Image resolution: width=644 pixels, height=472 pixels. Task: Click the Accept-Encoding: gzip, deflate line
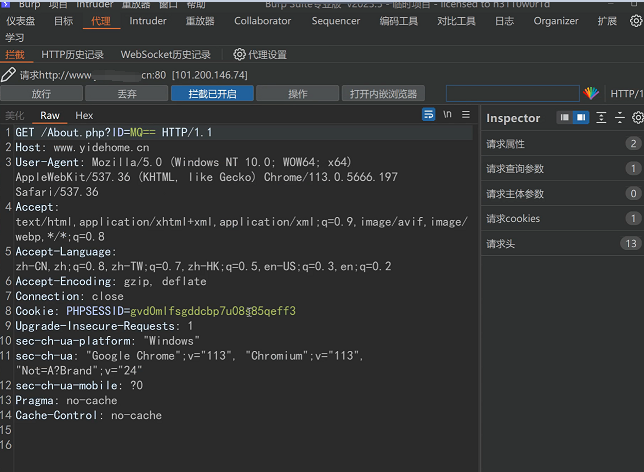[111, 281]
